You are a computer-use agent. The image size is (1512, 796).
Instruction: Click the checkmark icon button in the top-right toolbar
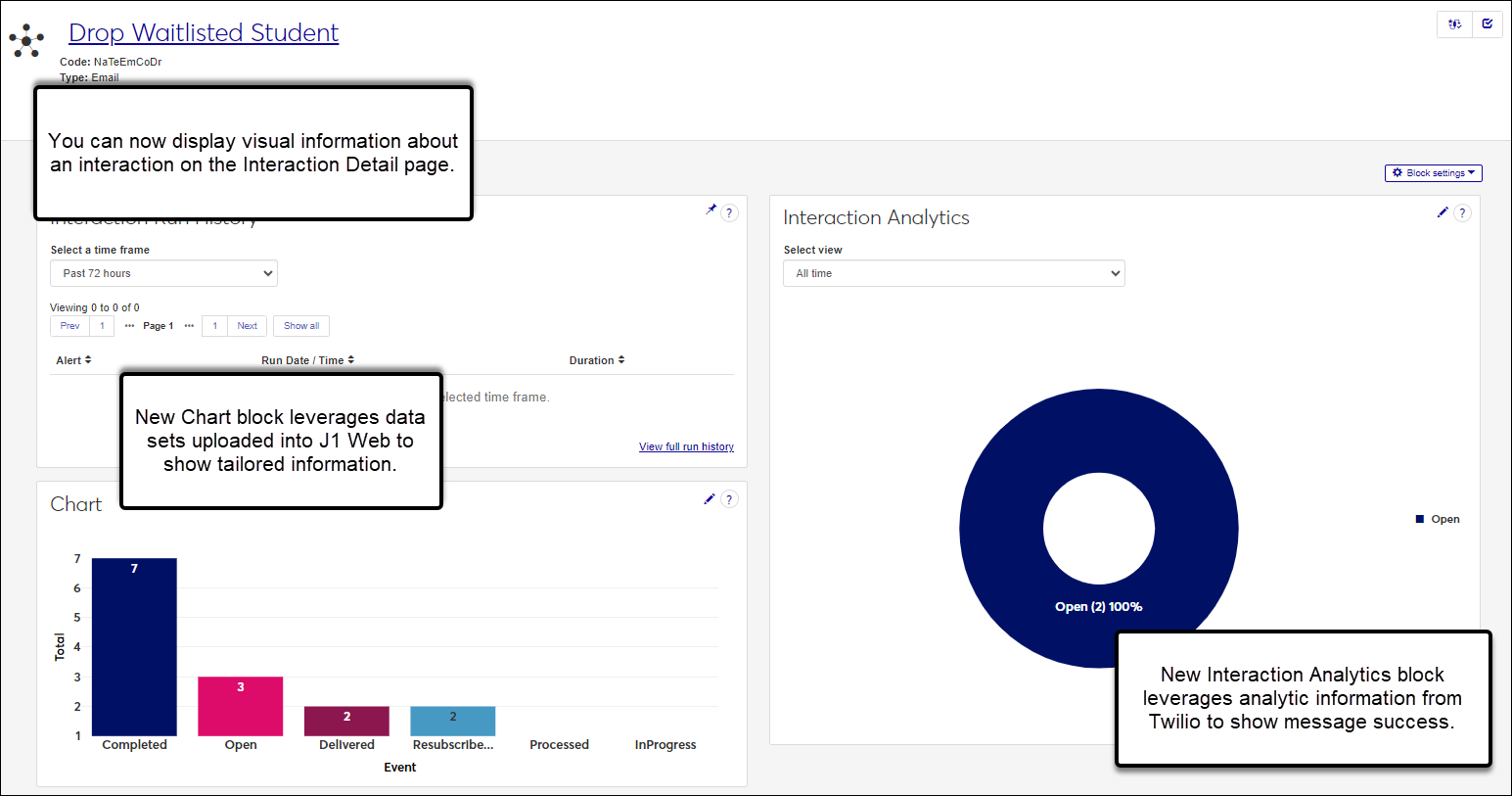click(x=1487, y=23)
